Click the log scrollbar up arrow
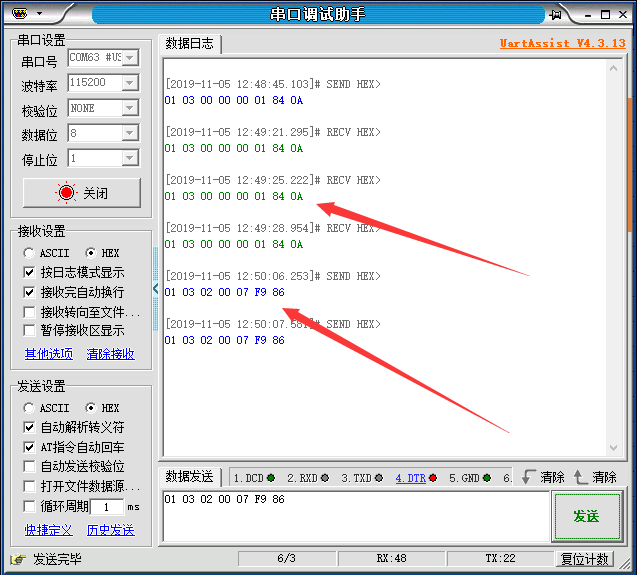This screenshot has width=637, height=575. pos(613,68)
